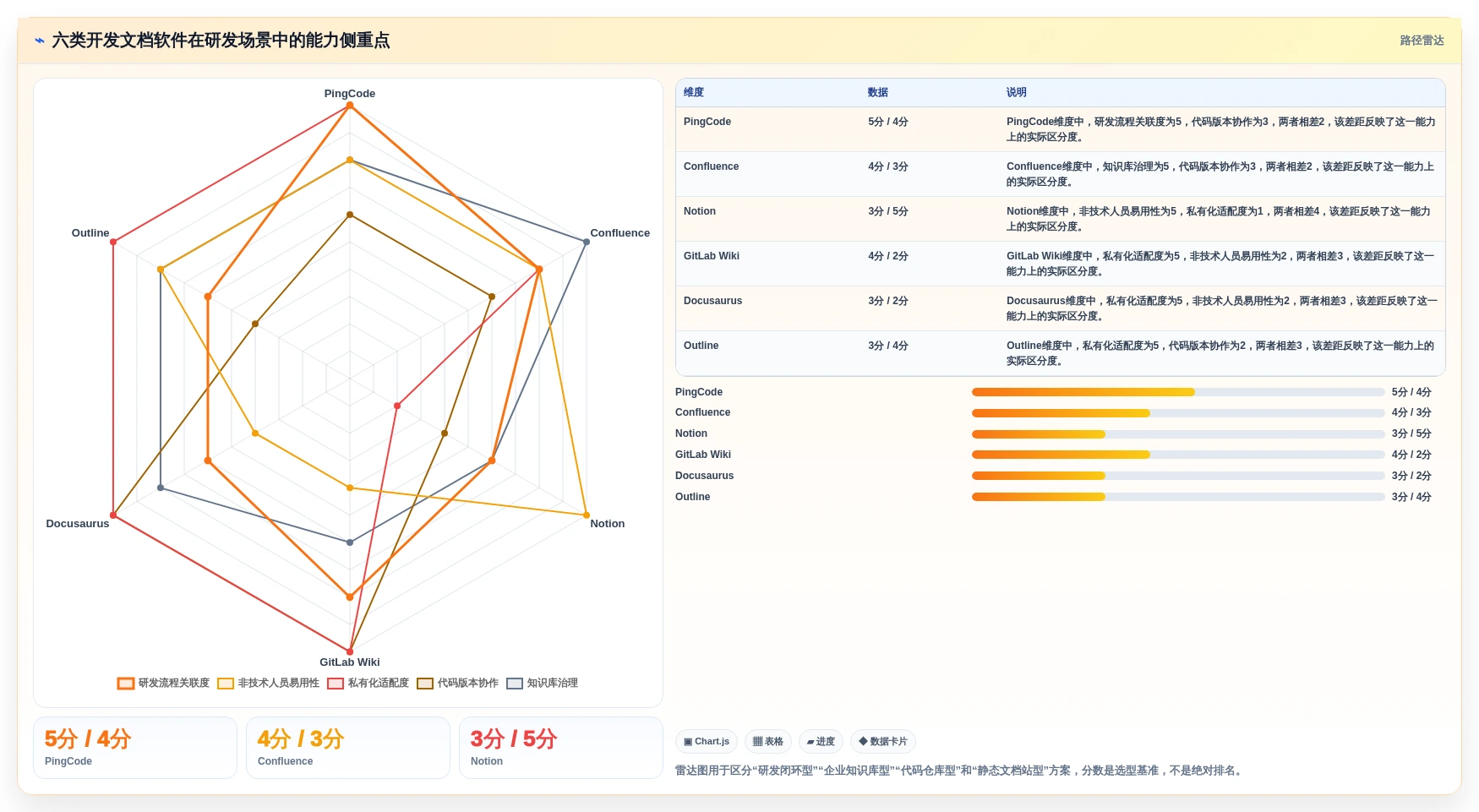Select the Docusaurus row in the table
The image size is (1479, 812).
(x=1060, y=308)
